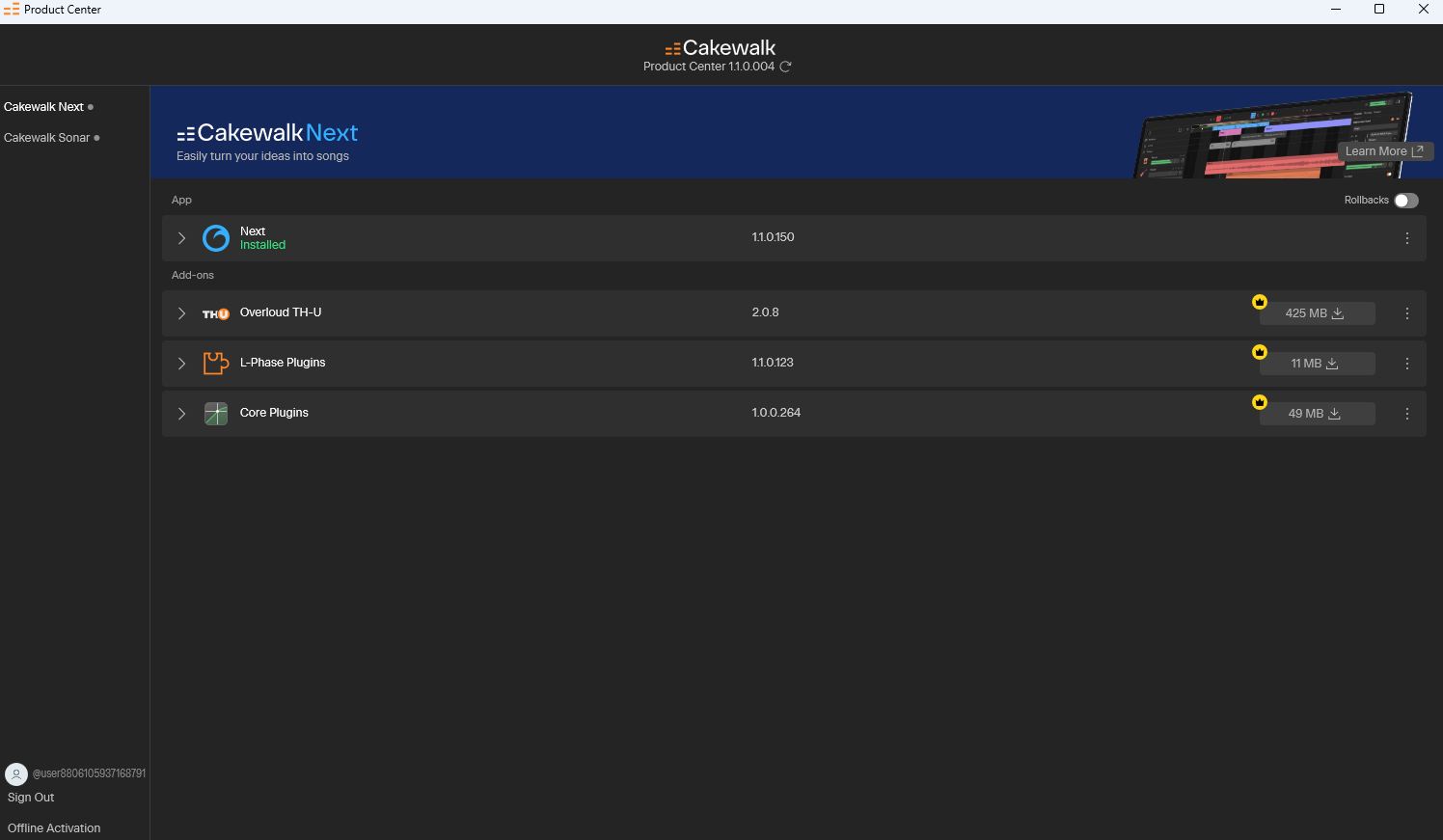Click the crown badge on Core Plugins
Viewport: 1443px width, 840px height.
(x=1260, y=402)
